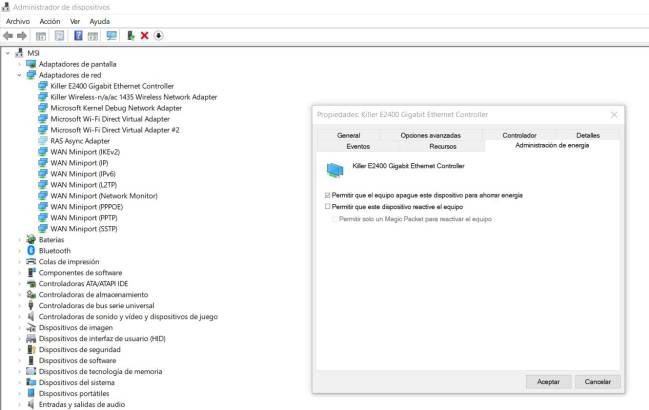This screenshot has height=410, width=649.
Task: Select WAN Miniport (IPv6)
Action: tap(83, 174)
